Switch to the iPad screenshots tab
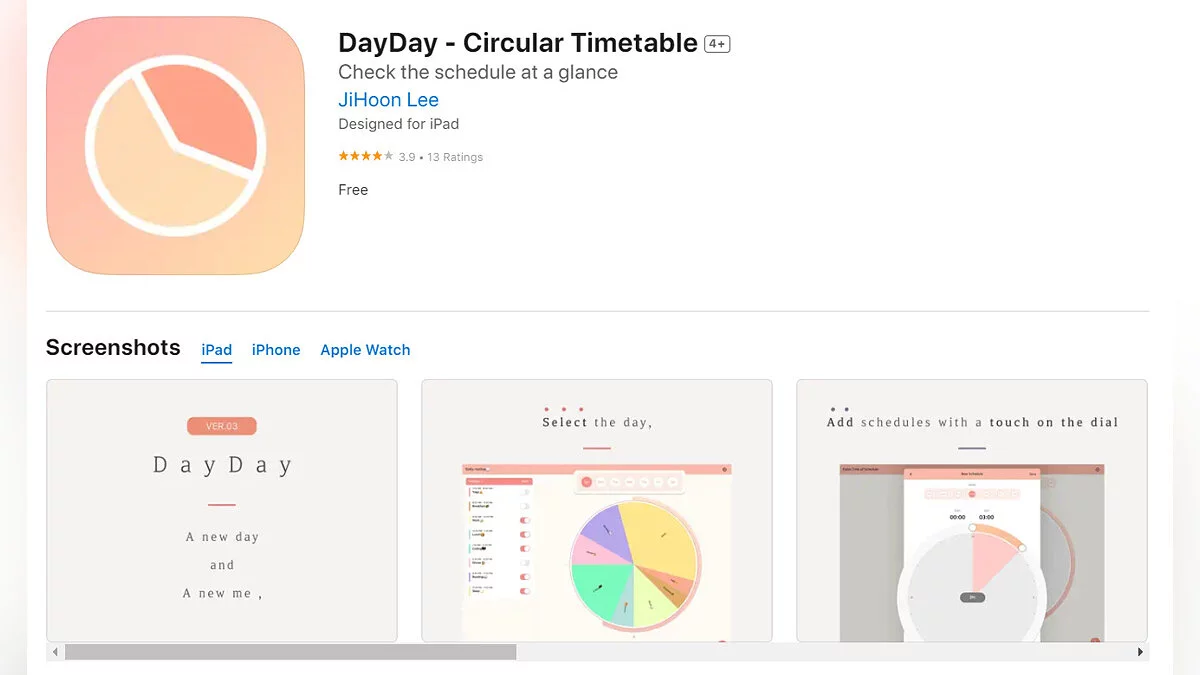Viewport: 1200px width, 675px height. pos(217,350)
